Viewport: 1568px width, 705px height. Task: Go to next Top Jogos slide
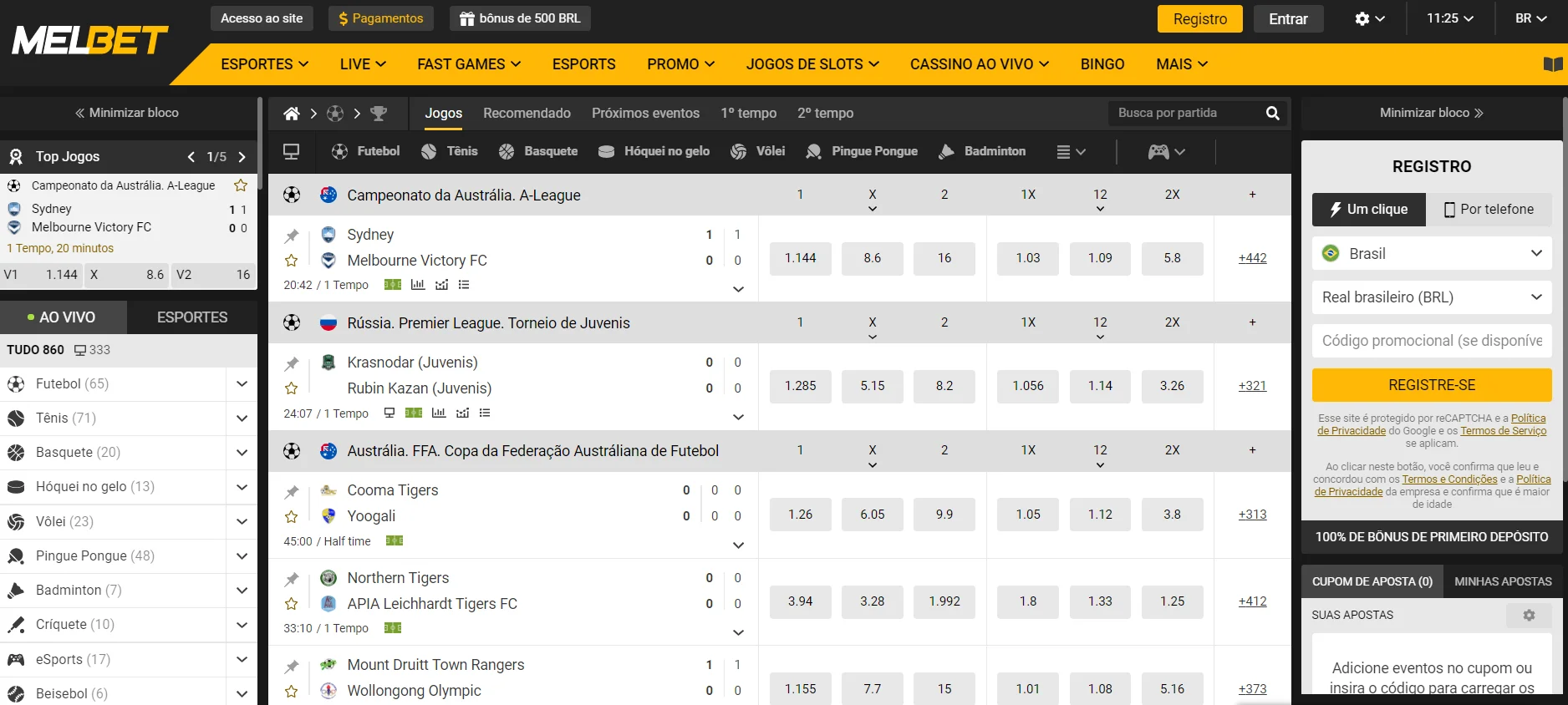pyautogui.click(x=242, y=157)
